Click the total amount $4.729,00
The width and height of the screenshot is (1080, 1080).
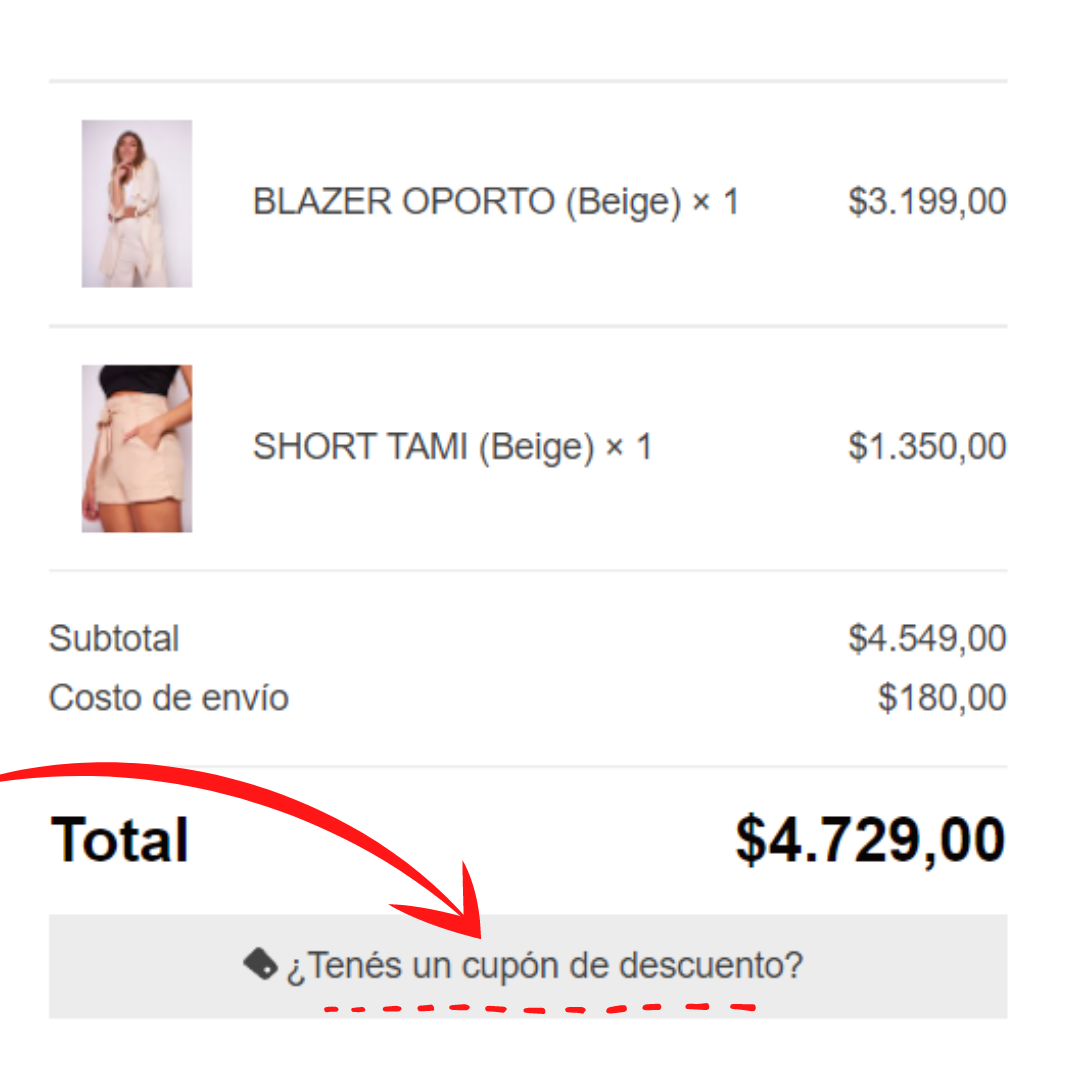(x=871, y=840)
